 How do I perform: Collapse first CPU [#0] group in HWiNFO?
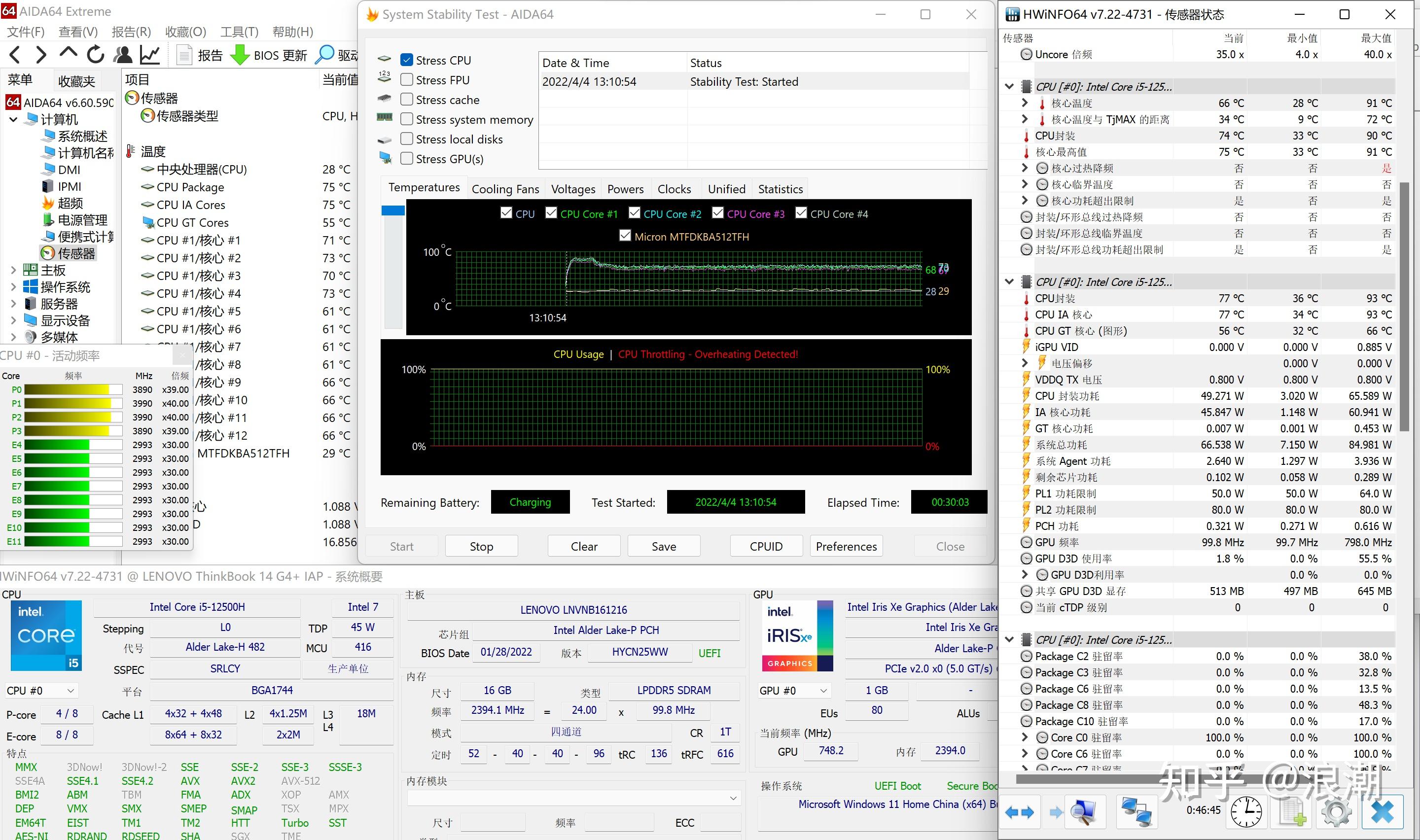point(1009,87)
